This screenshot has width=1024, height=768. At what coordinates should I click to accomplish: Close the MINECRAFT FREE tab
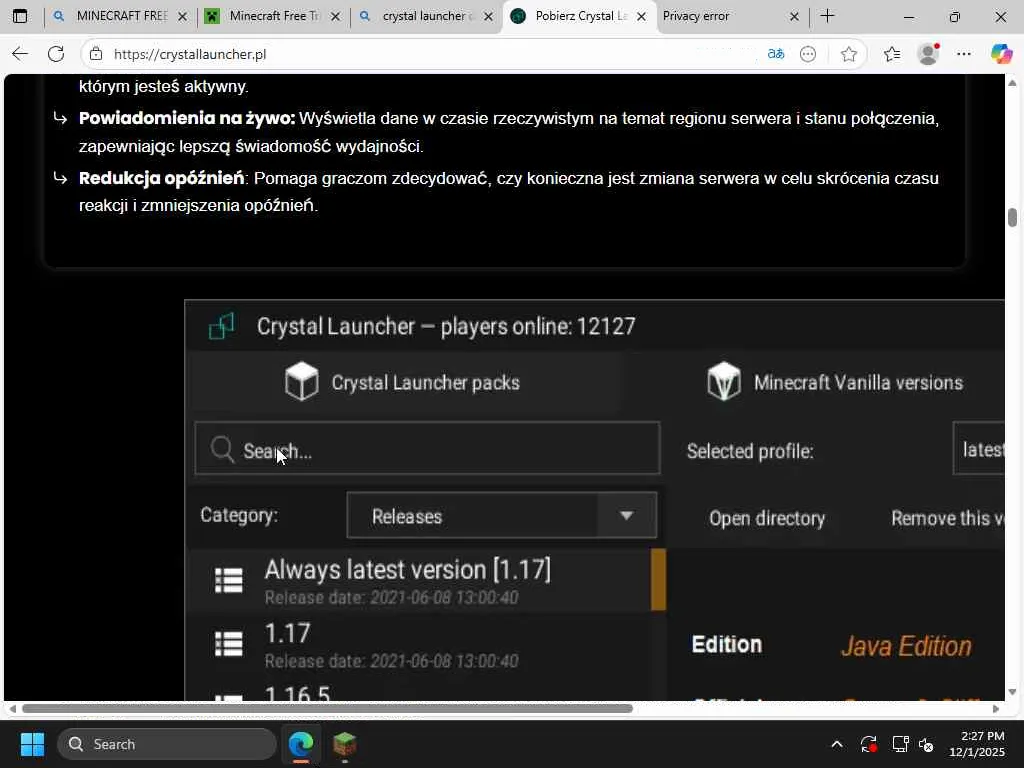click(183, 16)
